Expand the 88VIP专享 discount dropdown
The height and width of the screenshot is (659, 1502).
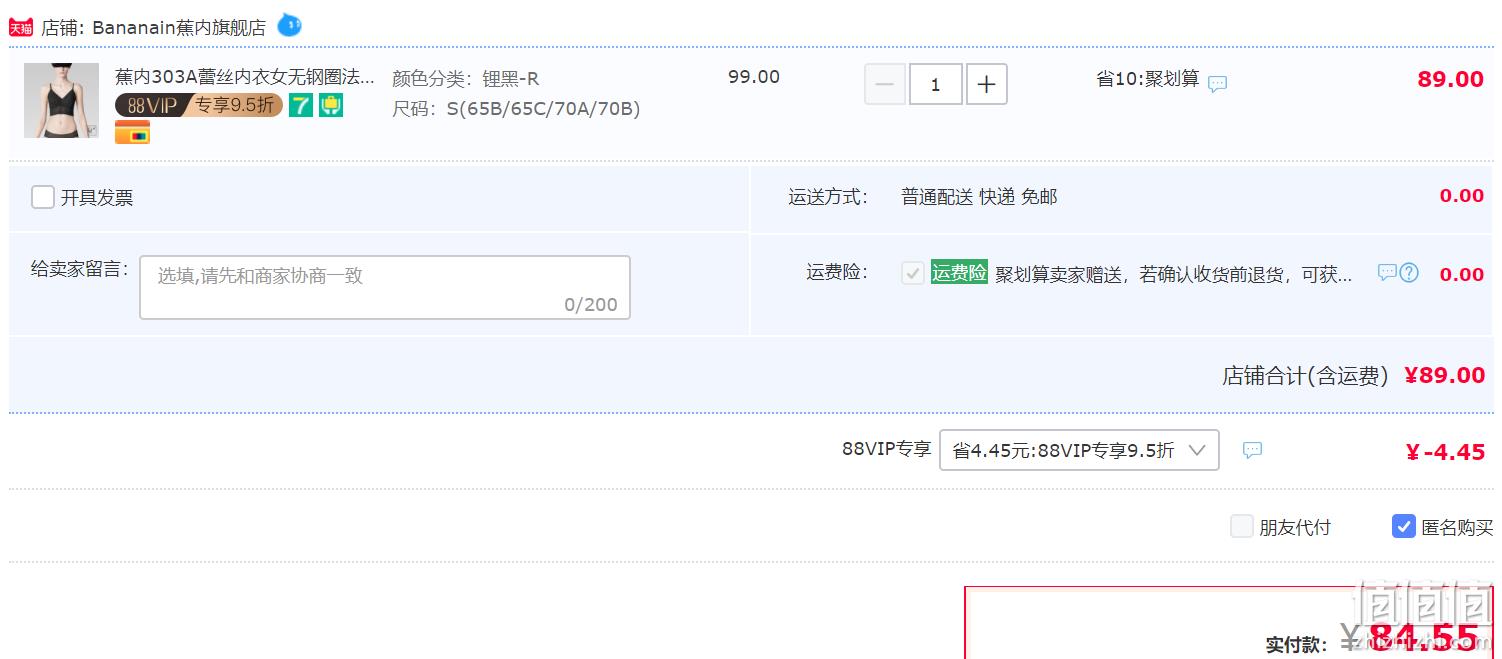point(1079,450)
